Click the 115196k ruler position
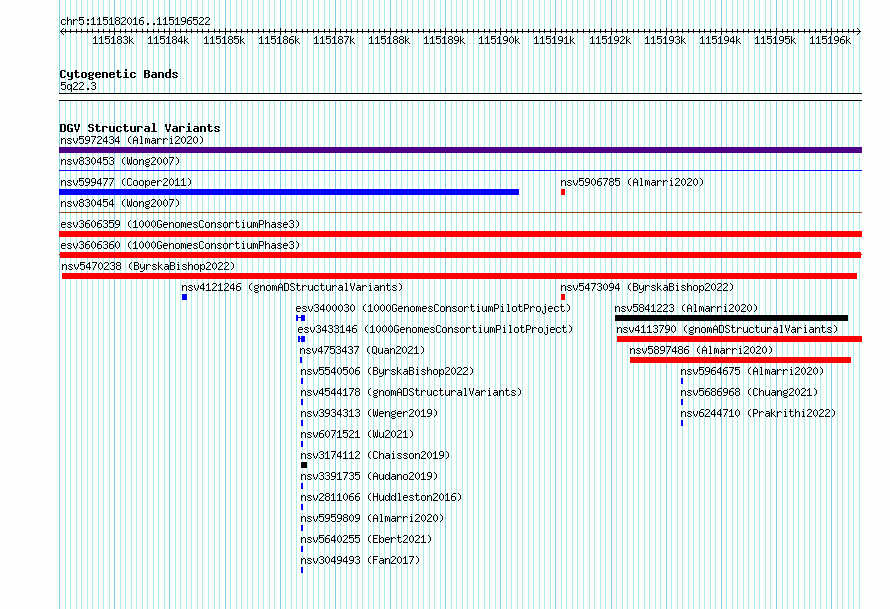890x609 pixels. (x=830, y=40)
